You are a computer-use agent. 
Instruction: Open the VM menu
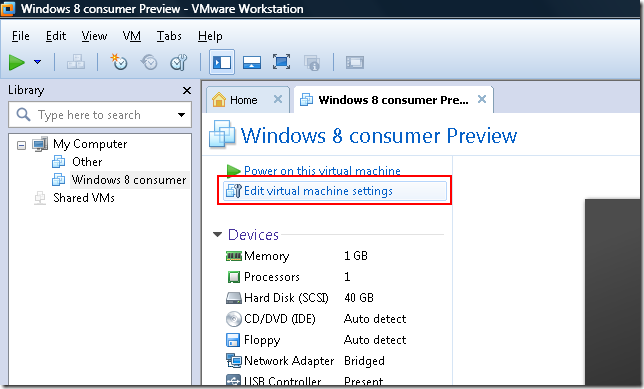131,36
